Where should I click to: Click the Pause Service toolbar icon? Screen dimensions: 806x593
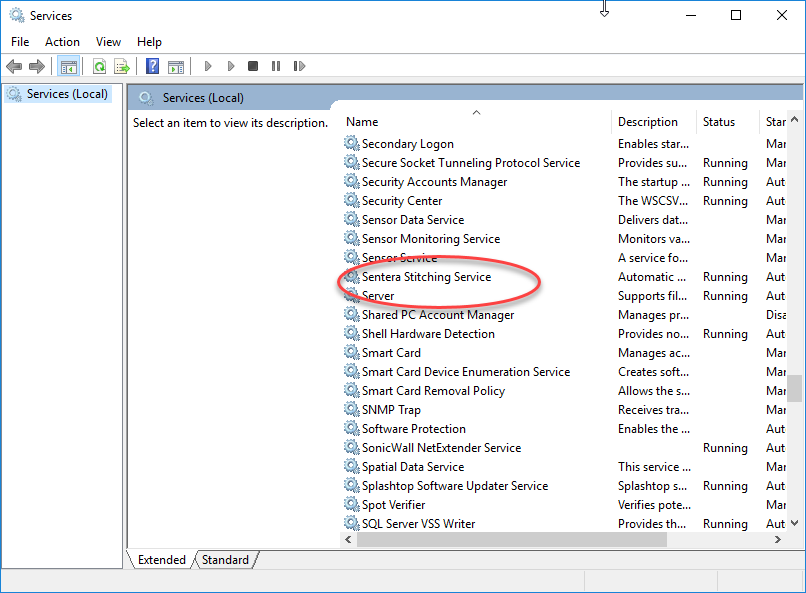[x=276, y=67]
